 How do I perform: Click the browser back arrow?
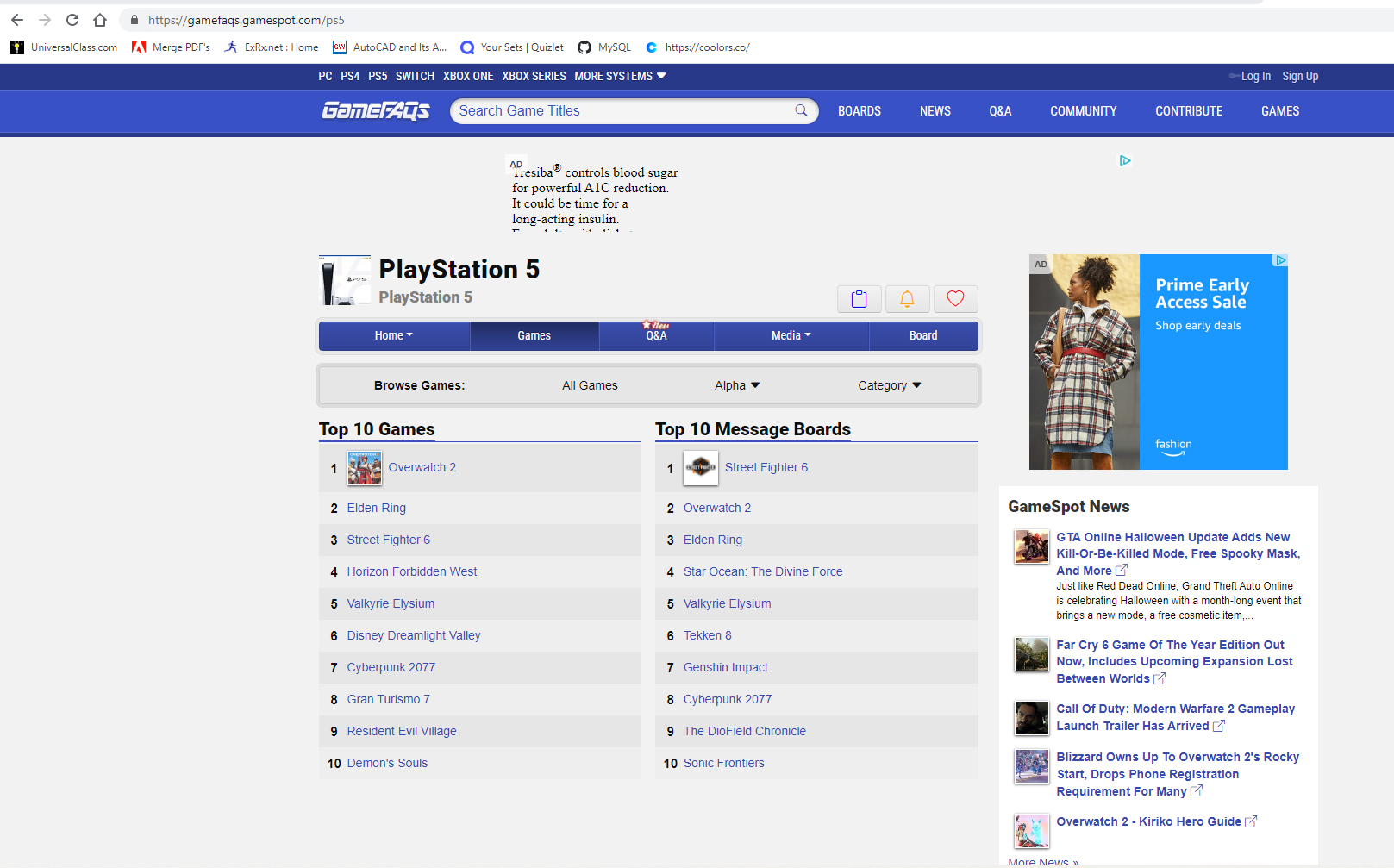click(x=17, y=20)
